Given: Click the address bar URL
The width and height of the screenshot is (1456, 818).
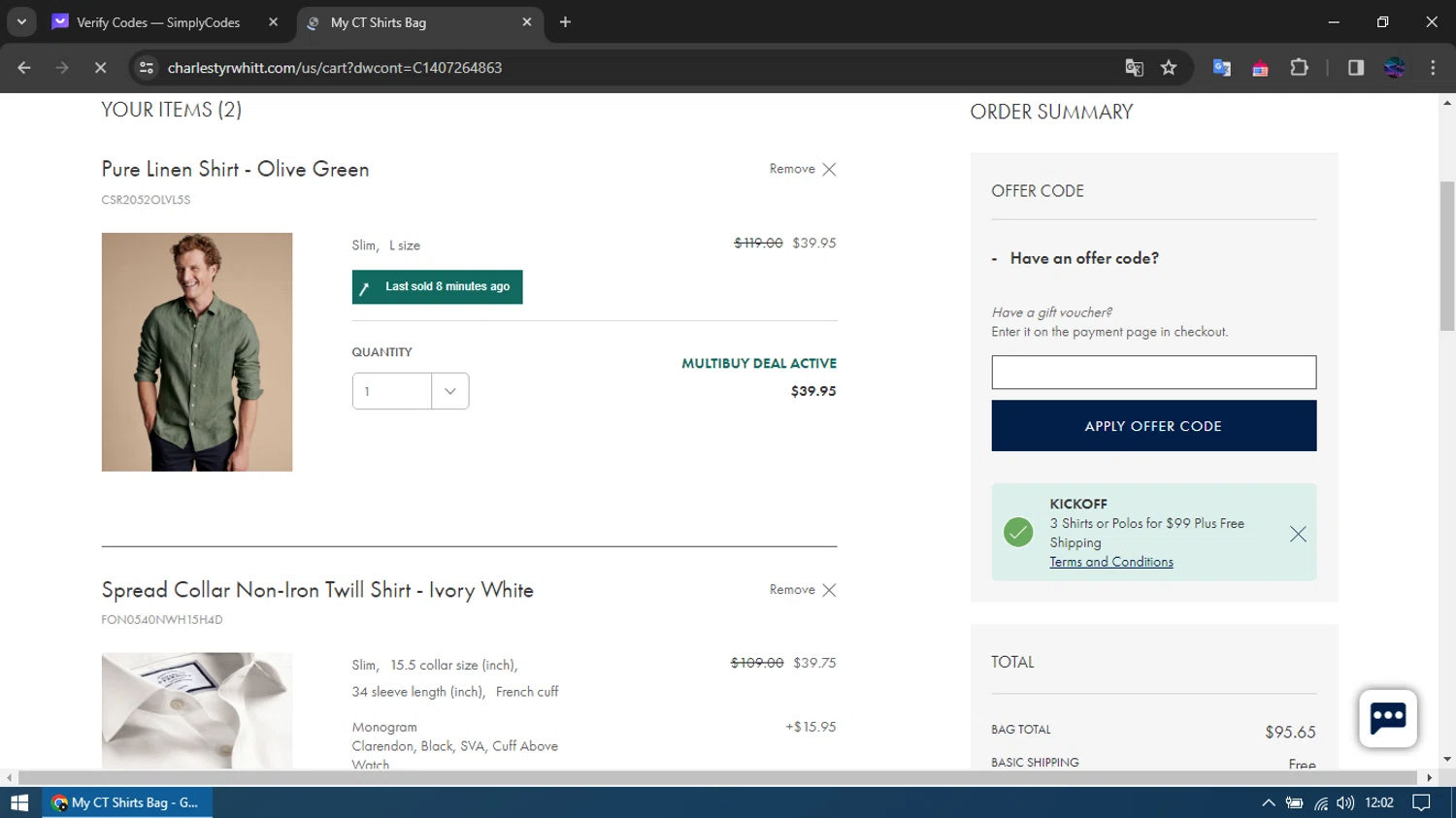Looking at the screenshot, I should click(x=335, y=68).
